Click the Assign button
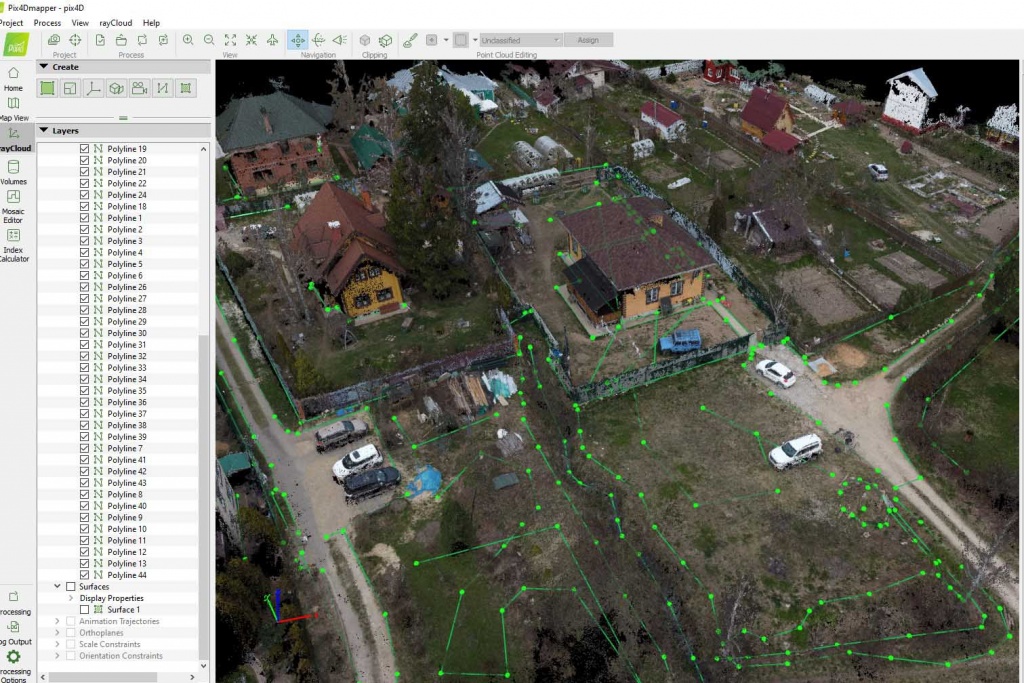Viewport: 1024px width, 683px height. (588, 40)
